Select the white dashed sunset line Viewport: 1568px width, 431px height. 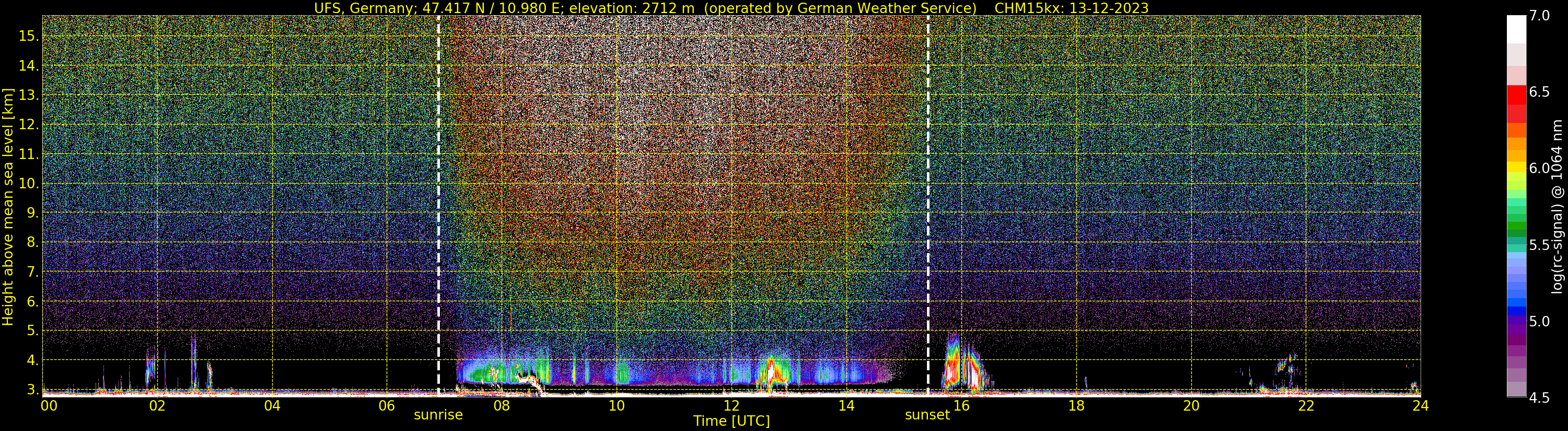point(927,206)
